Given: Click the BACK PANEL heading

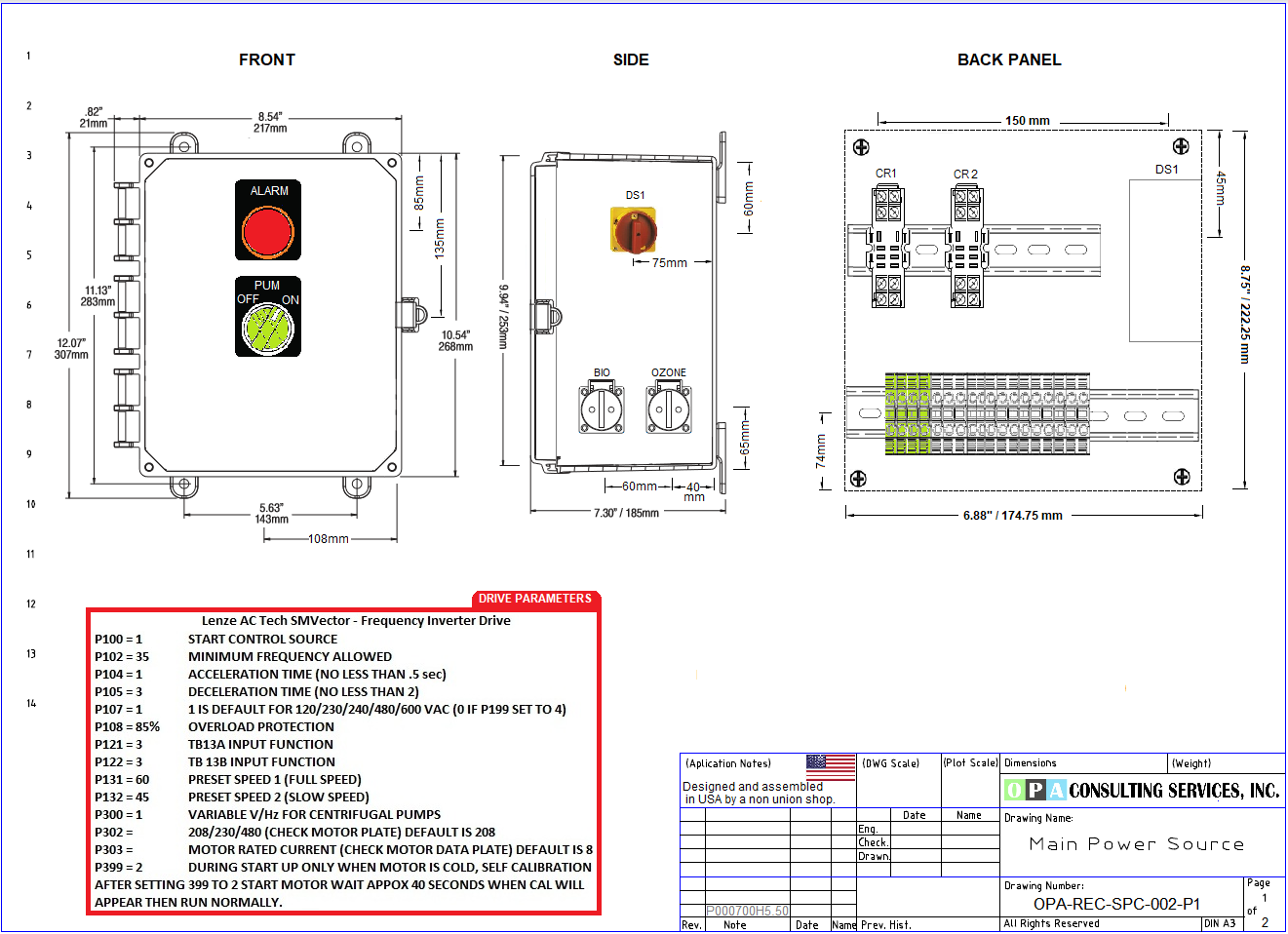Looking at the screenshot, I should click(1009, 59).
